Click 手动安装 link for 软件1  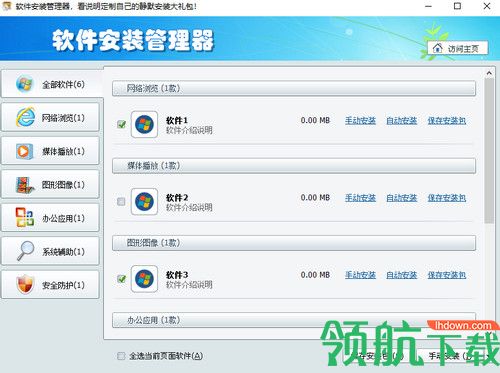360,121
